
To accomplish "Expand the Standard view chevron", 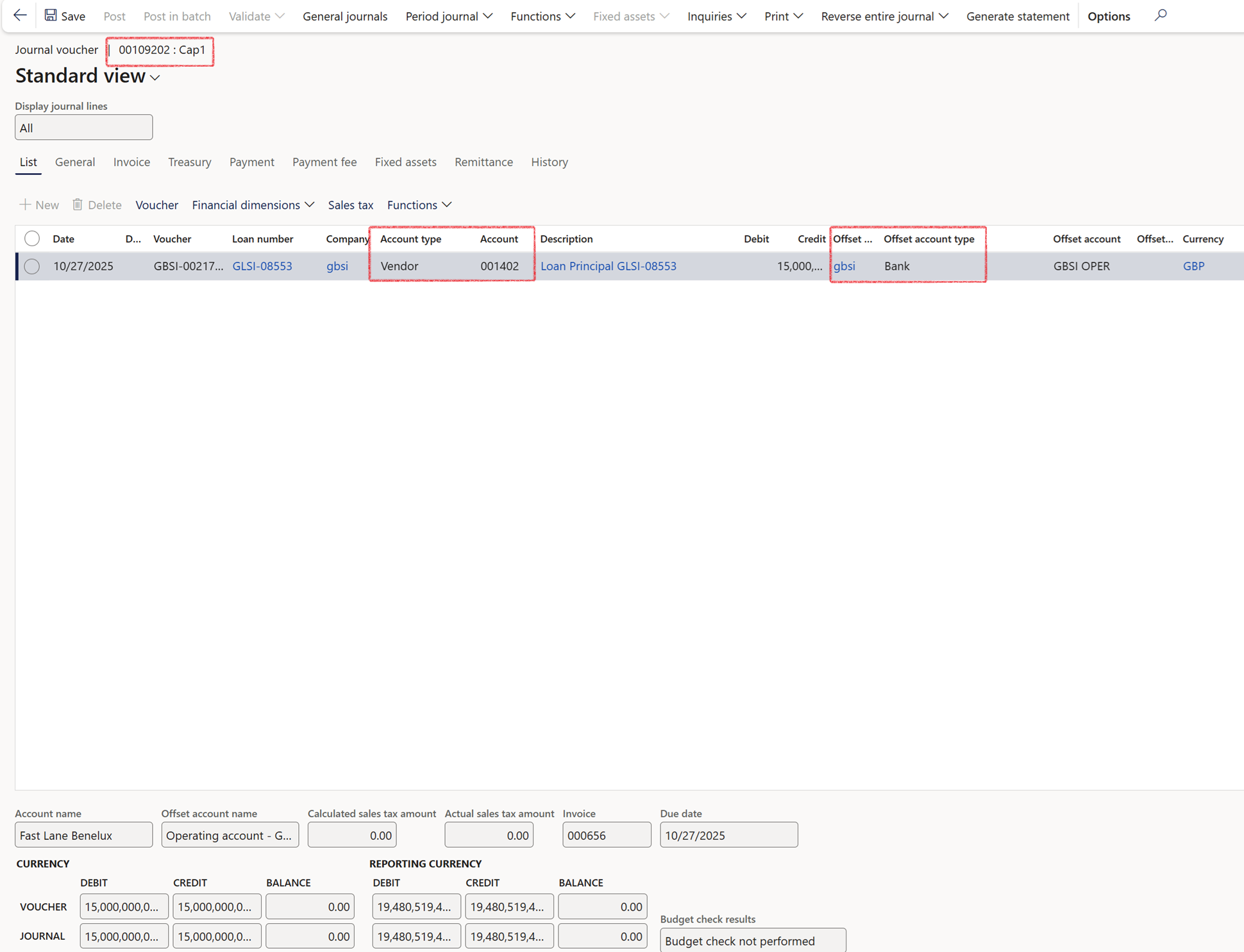I will point(155,78).
